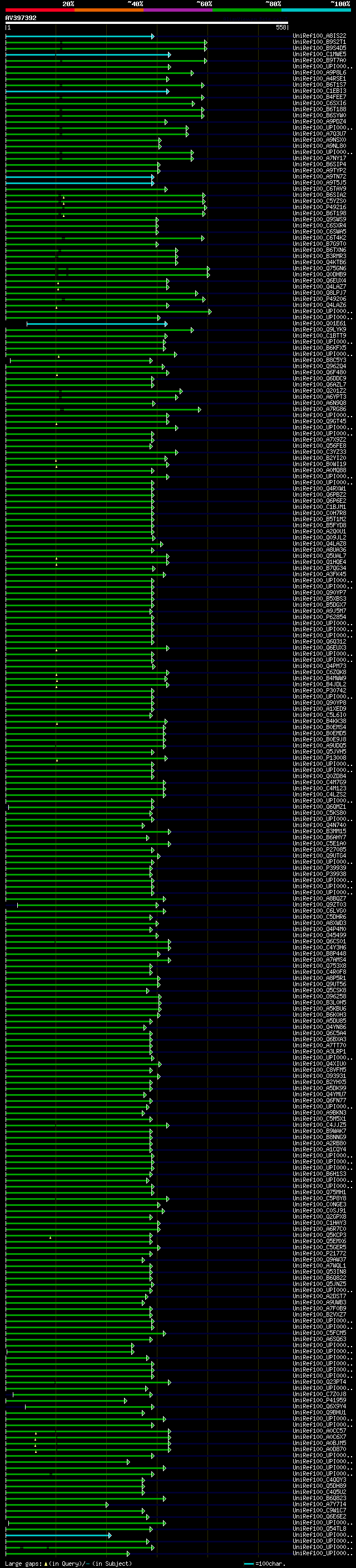Select label UniRef100_C6T4K2
This screenshot has height=1568, width=356.
[319, 238]
